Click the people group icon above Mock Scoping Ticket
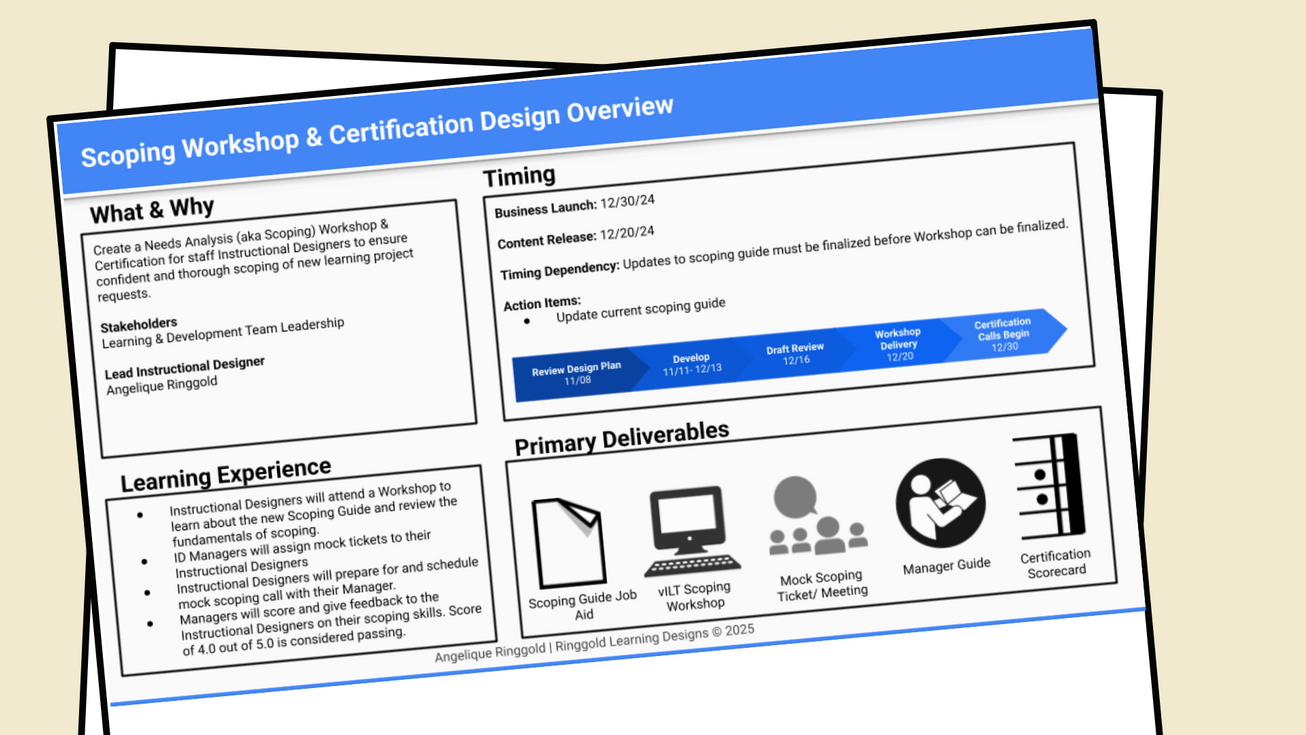1306x735 pixels. (817, 515)
